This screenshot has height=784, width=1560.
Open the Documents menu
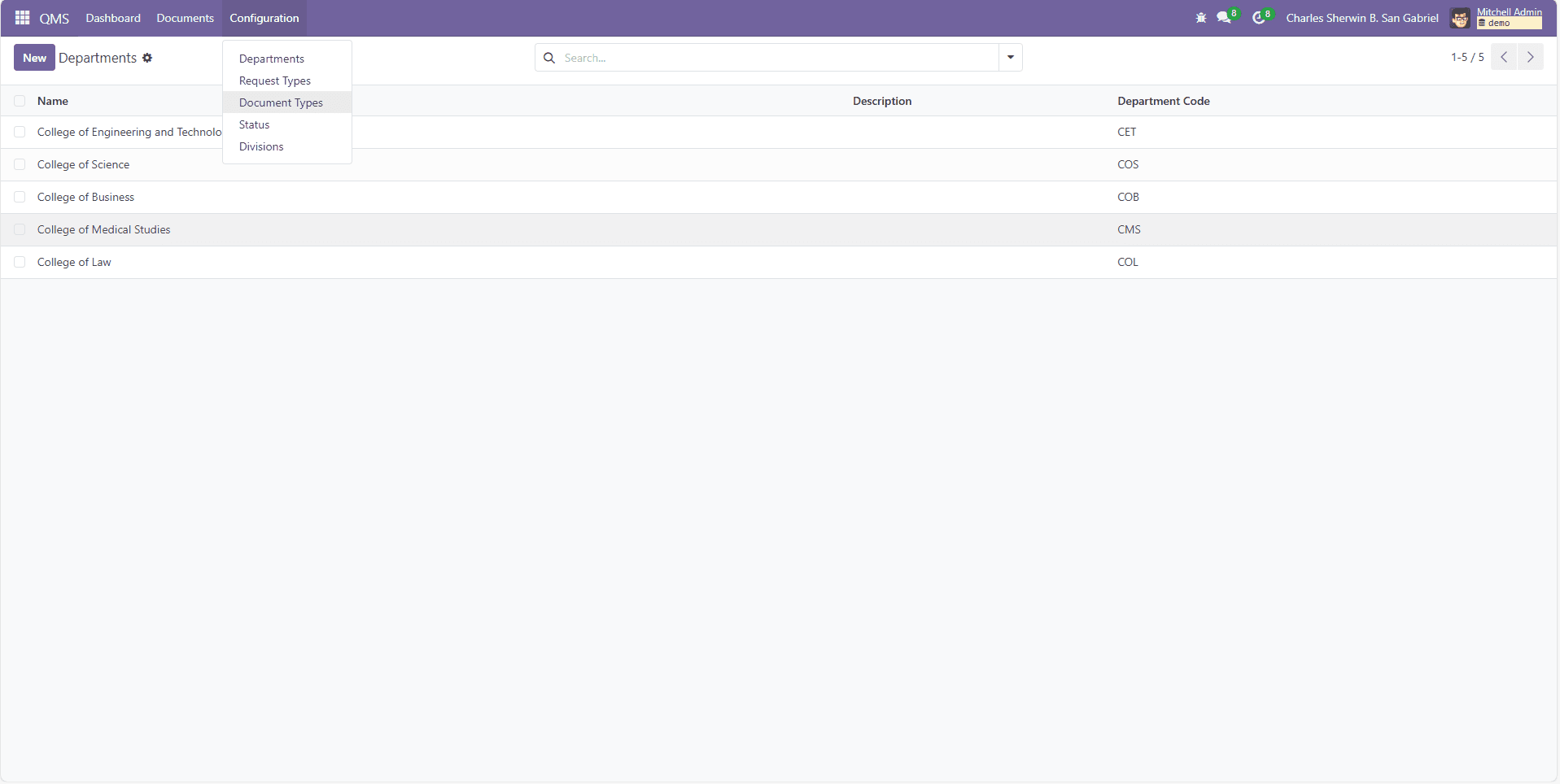coord(186,18)
